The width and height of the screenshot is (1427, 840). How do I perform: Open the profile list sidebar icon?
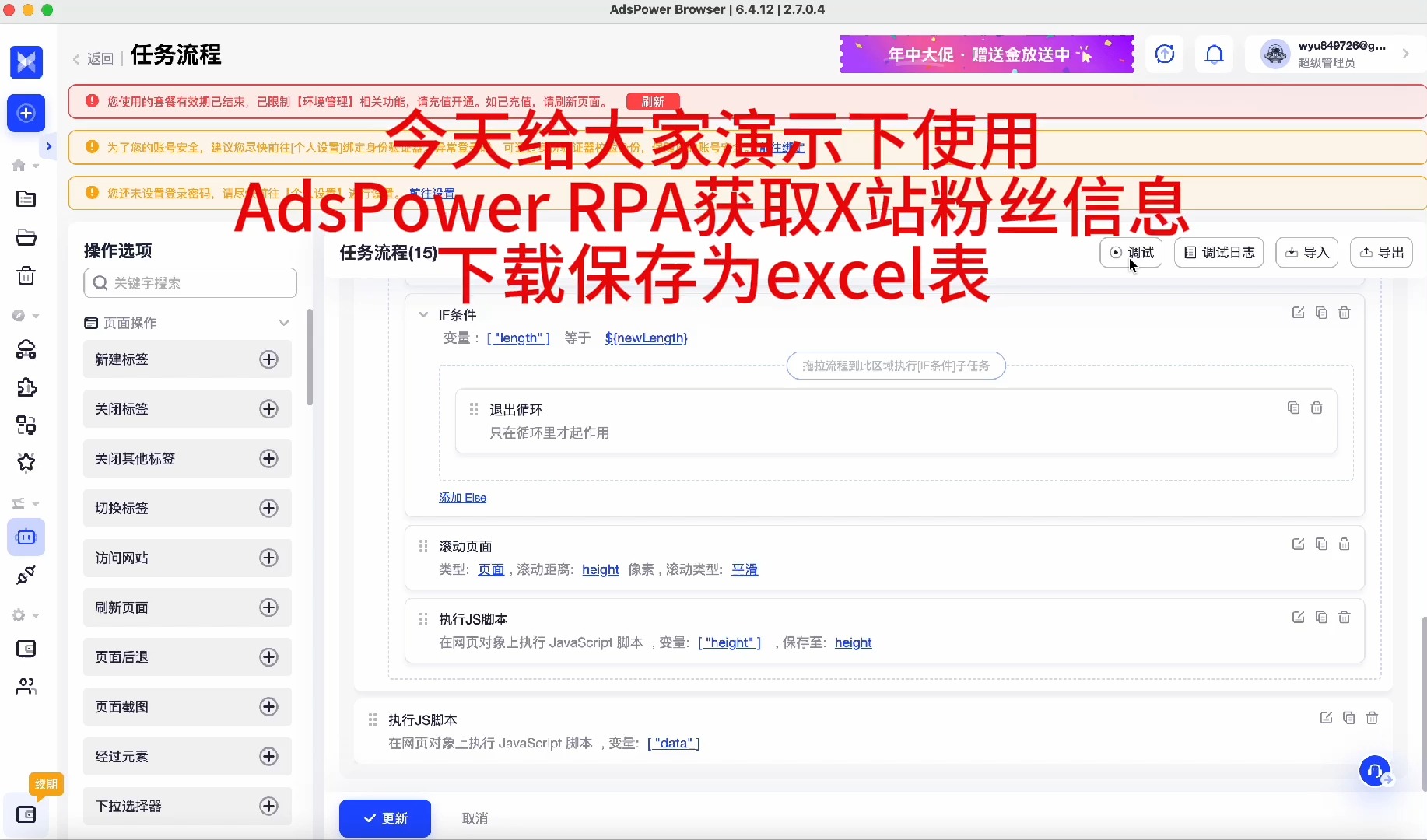pyautogui.click(x=26, y=199)
